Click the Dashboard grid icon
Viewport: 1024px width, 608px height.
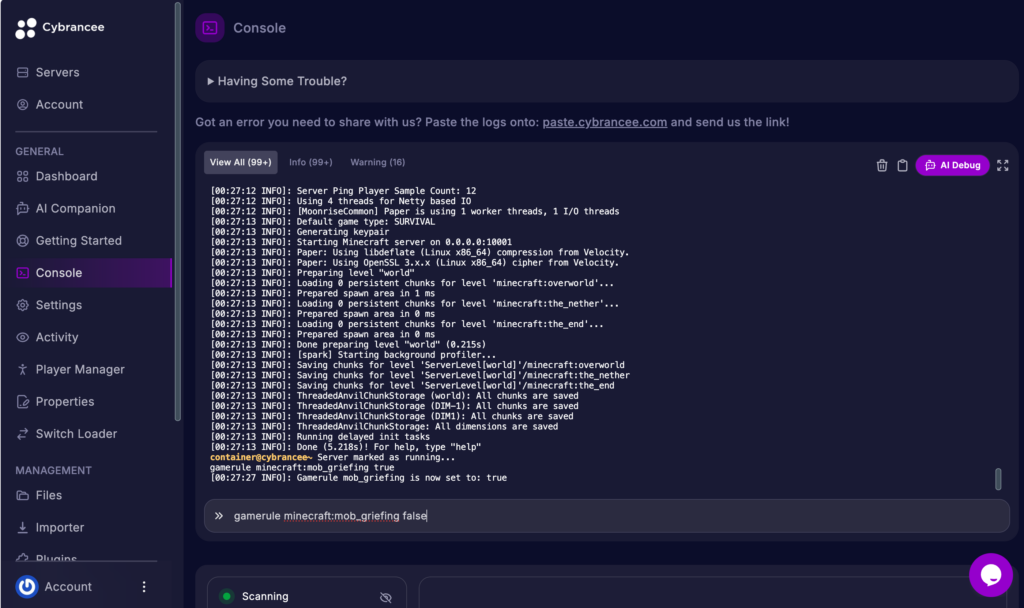pyautogui.click(x=23, y=176)
